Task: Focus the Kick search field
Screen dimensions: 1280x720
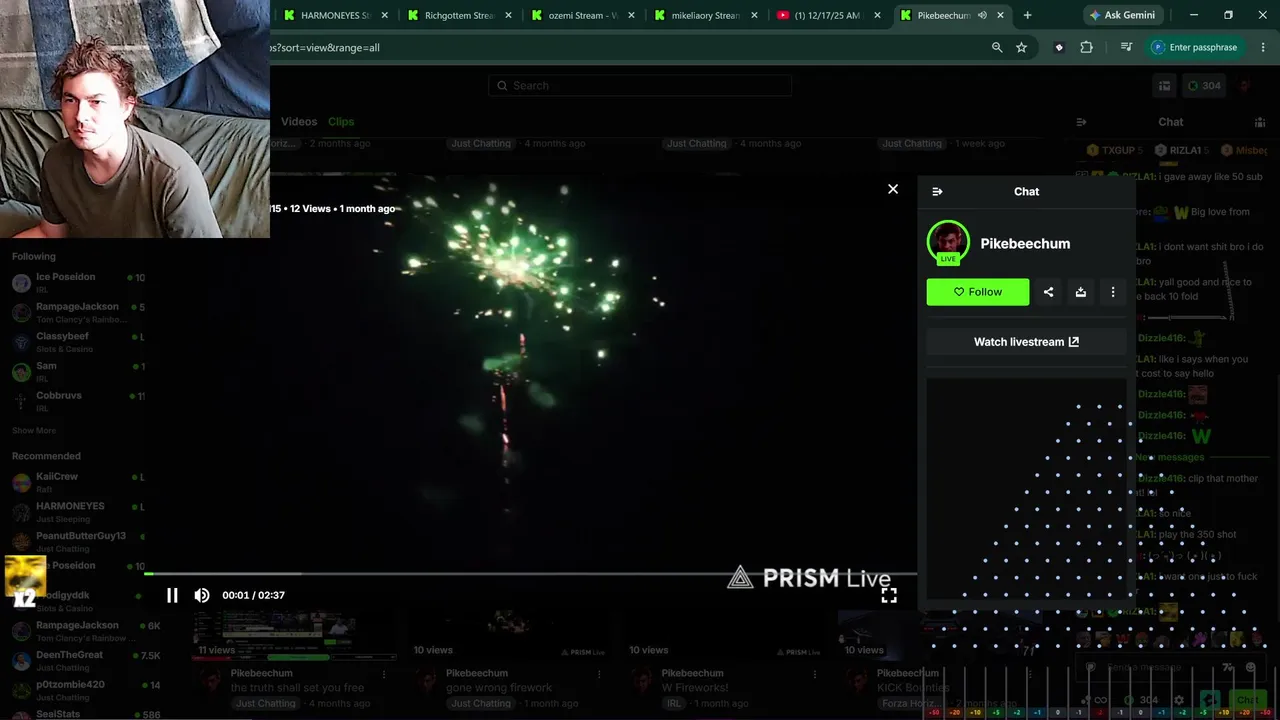Action: tap(640, 86)
